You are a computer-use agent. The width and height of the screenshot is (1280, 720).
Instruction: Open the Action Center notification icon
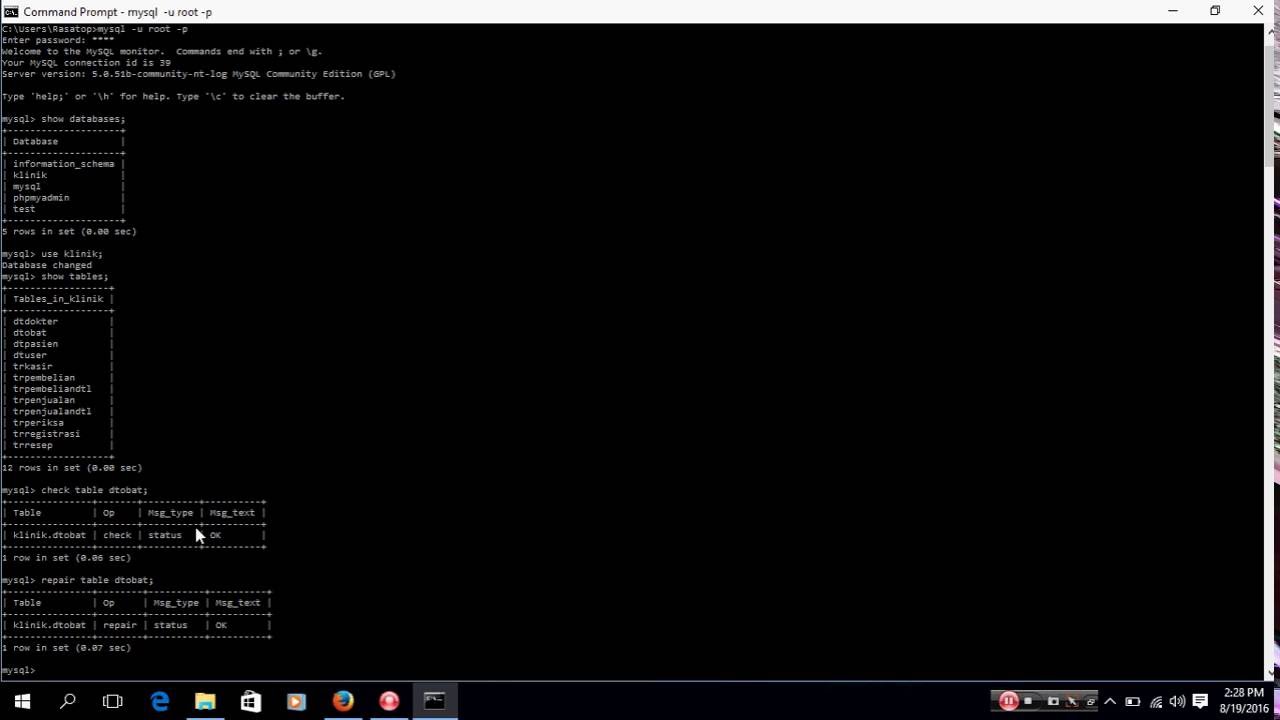coord(1200,701)
